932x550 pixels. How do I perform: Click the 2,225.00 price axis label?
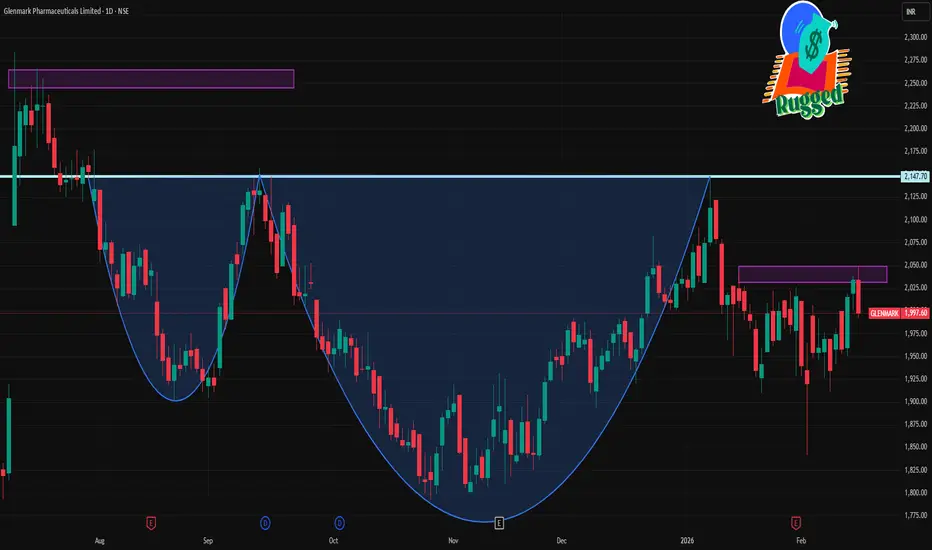(915, 106)
